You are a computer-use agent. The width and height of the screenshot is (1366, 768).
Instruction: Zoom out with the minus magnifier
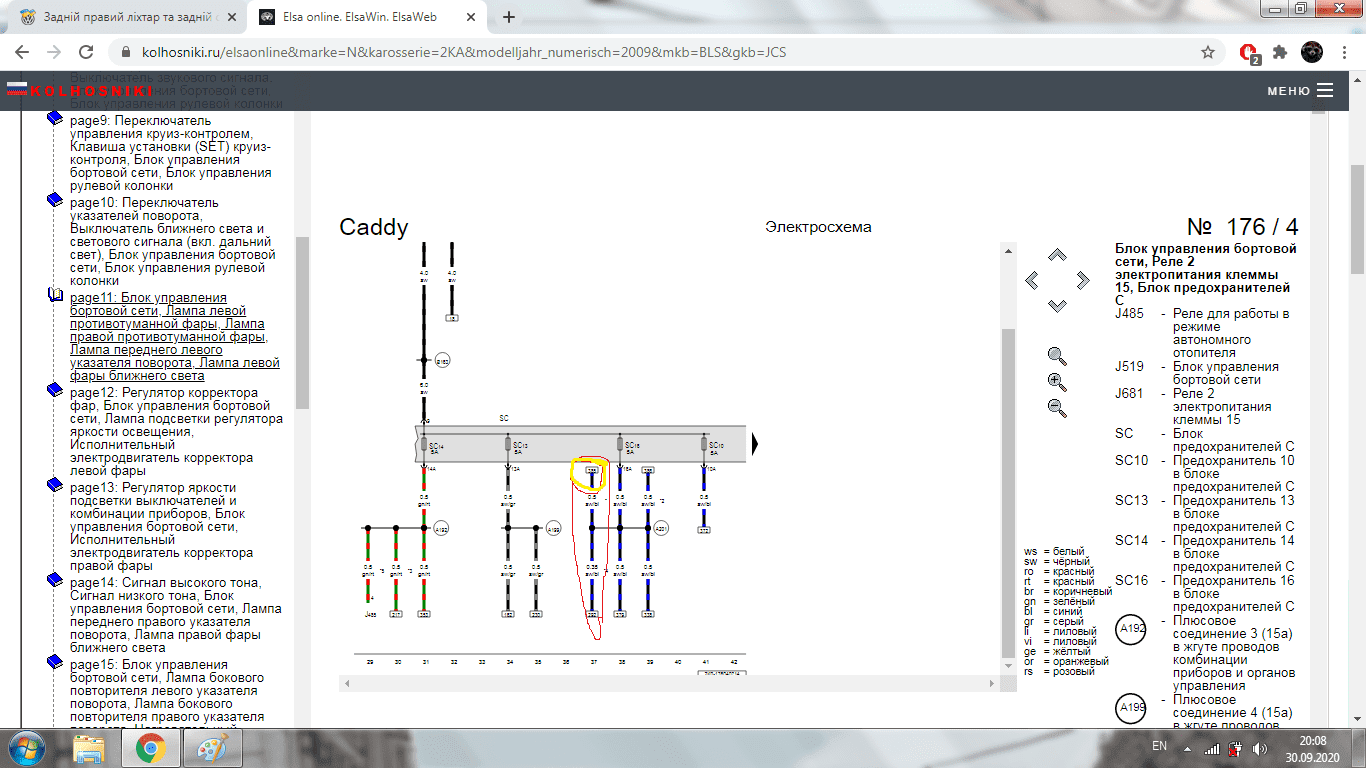click(1057, 406)
